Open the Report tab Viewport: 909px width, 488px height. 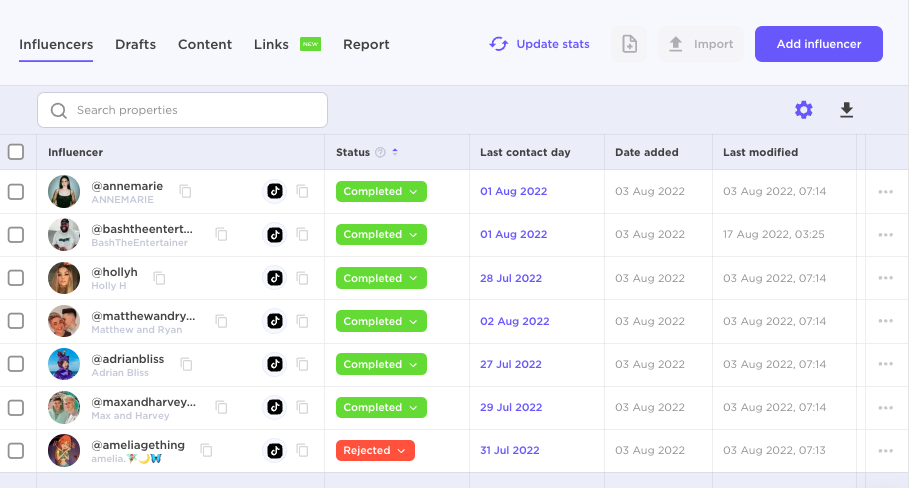click(366, 44)
